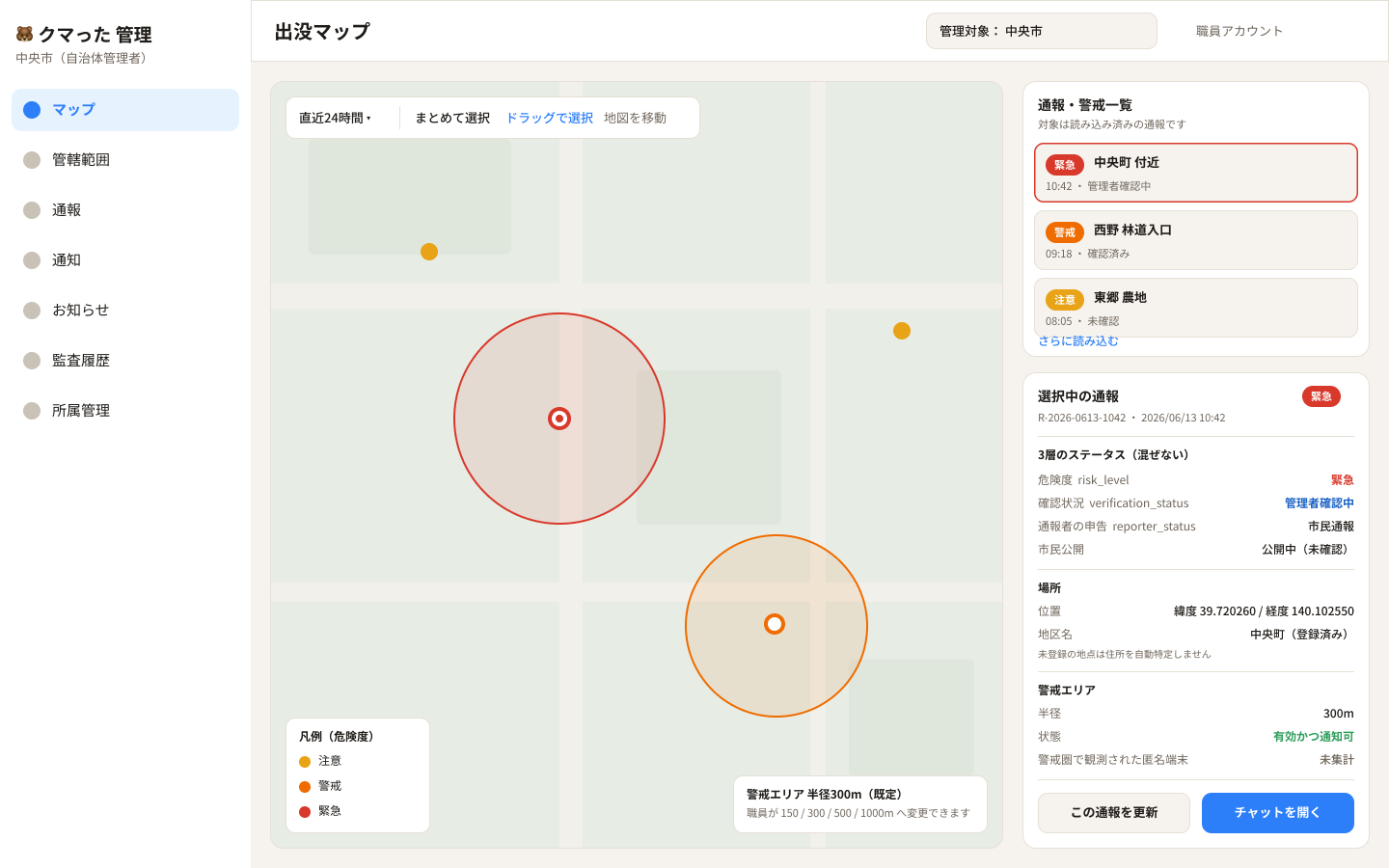Switch to 地図を移動 mode

635,118
